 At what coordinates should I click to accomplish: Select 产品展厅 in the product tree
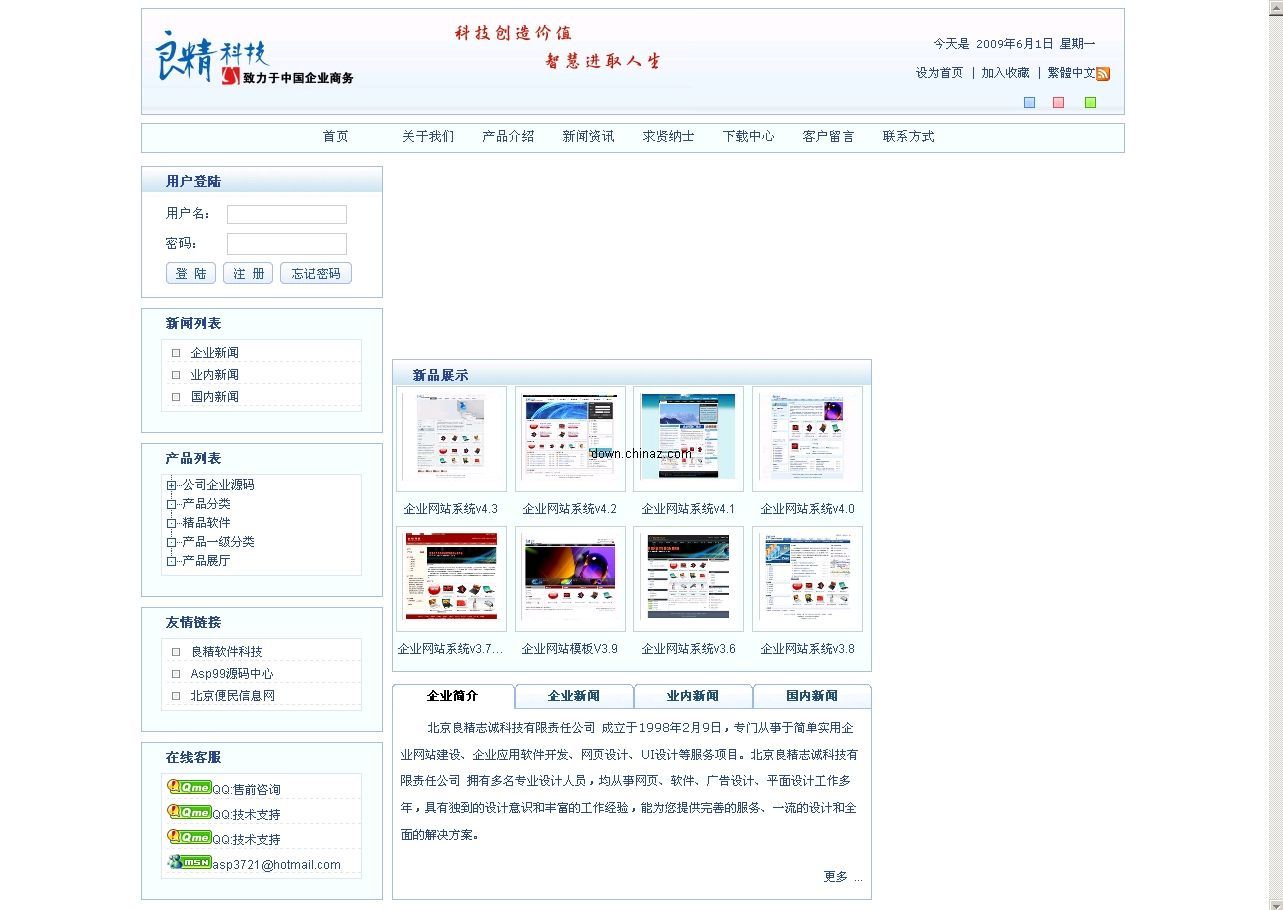206,561
